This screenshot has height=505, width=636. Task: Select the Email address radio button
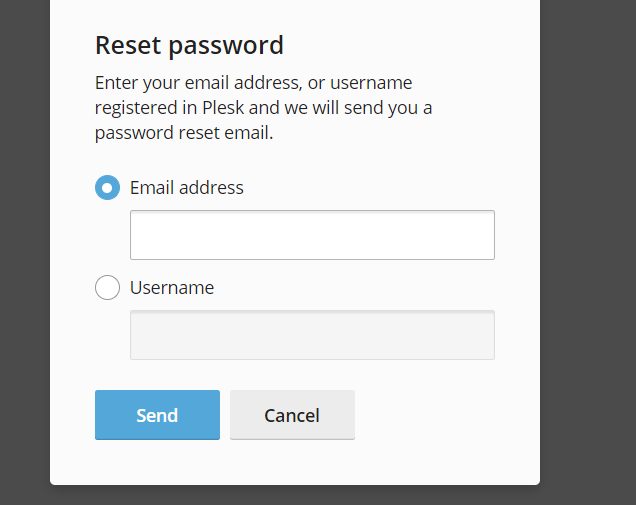(x=107, y=187)
